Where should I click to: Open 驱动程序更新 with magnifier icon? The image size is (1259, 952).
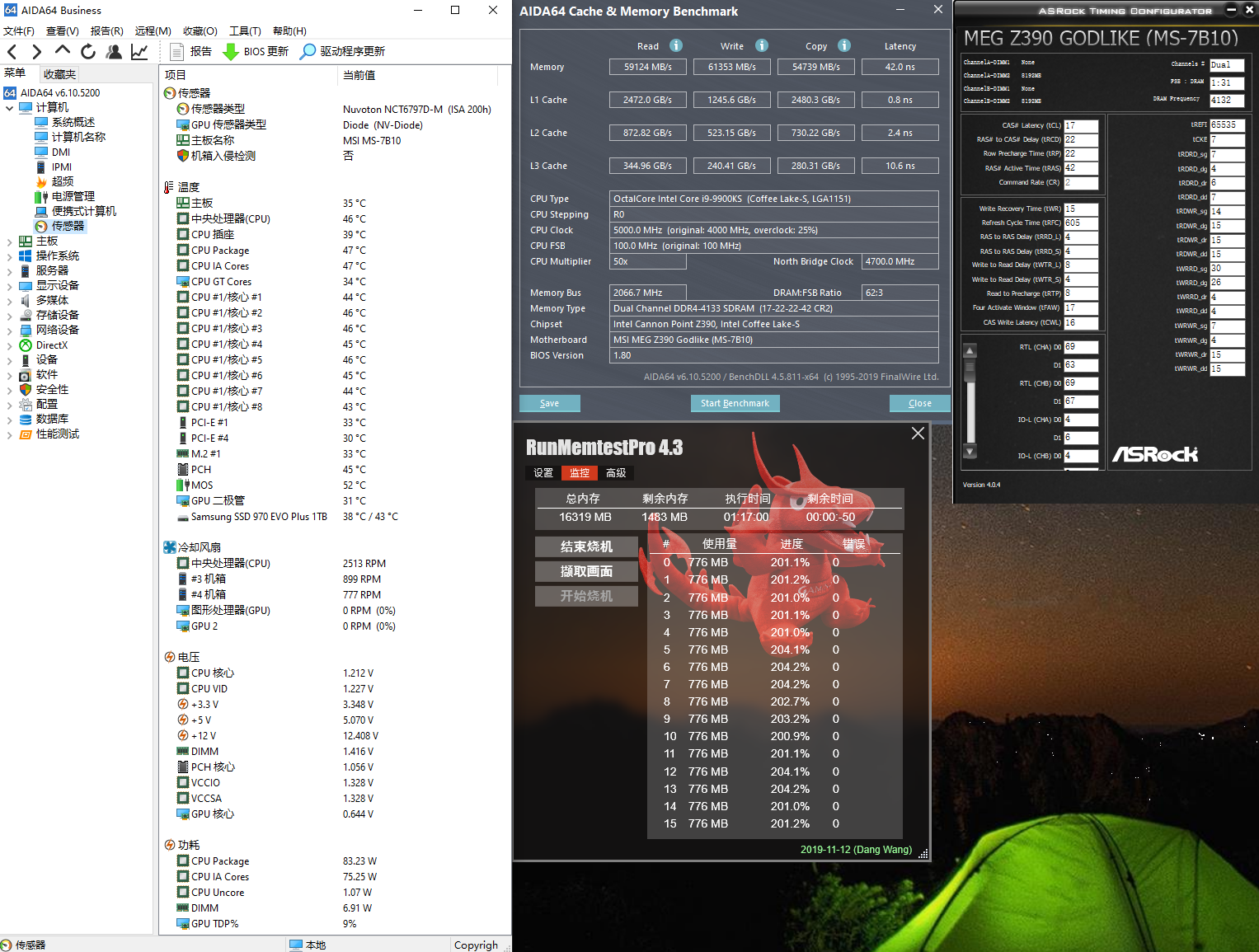tap(342, 52)
